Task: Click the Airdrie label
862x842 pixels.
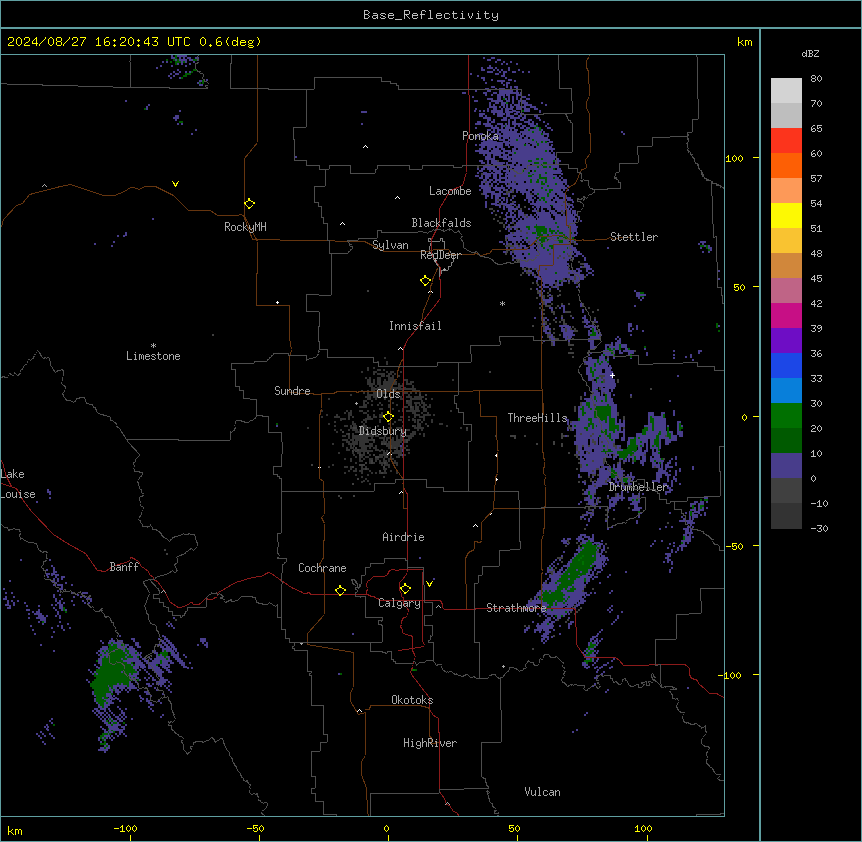Action: (x=404, y=537)
